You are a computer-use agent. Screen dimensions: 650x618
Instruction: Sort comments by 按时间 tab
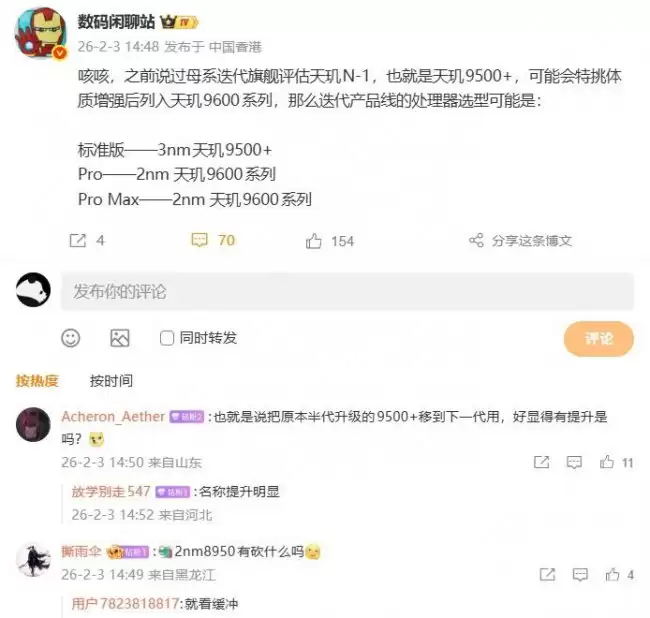pyautogui.click(x=112, y=380)
